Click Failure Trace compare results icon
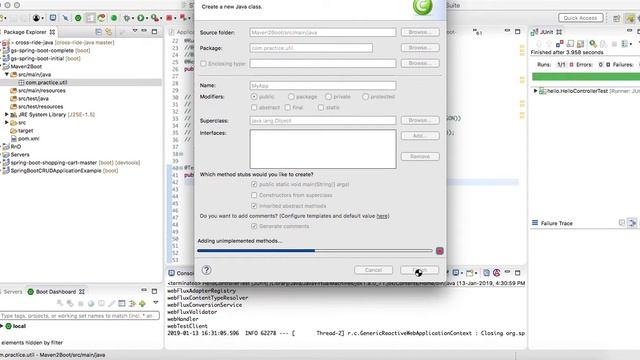Viewport: 640px width, 360px height. (x=622, y=223)
